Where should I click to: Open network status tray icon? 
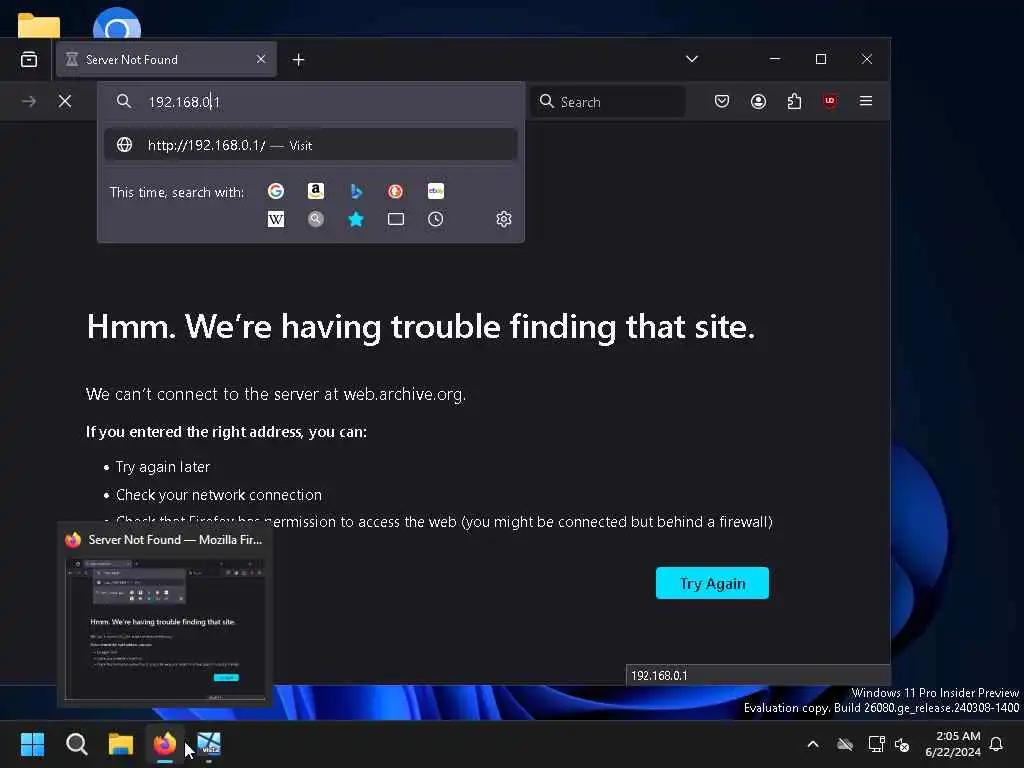876,744
